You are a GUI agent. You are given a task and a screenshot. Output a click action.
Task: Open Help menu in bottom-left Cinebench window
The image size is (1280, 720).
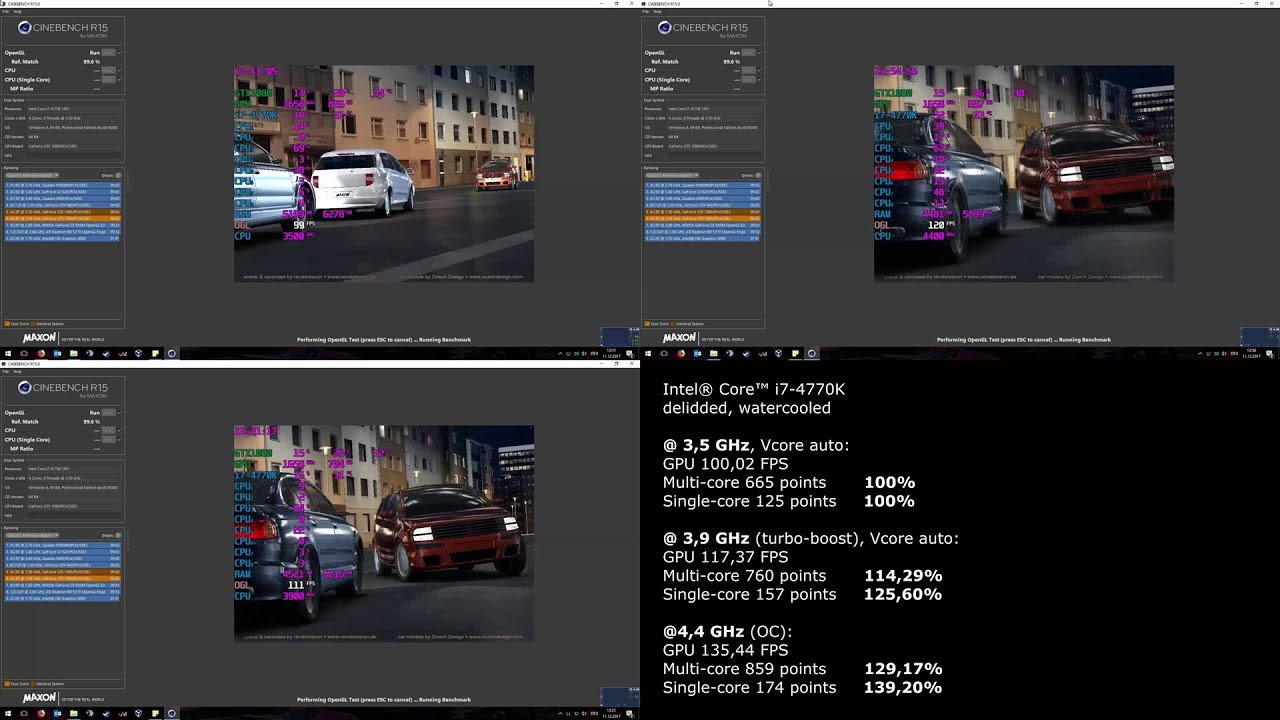point(17,371)
